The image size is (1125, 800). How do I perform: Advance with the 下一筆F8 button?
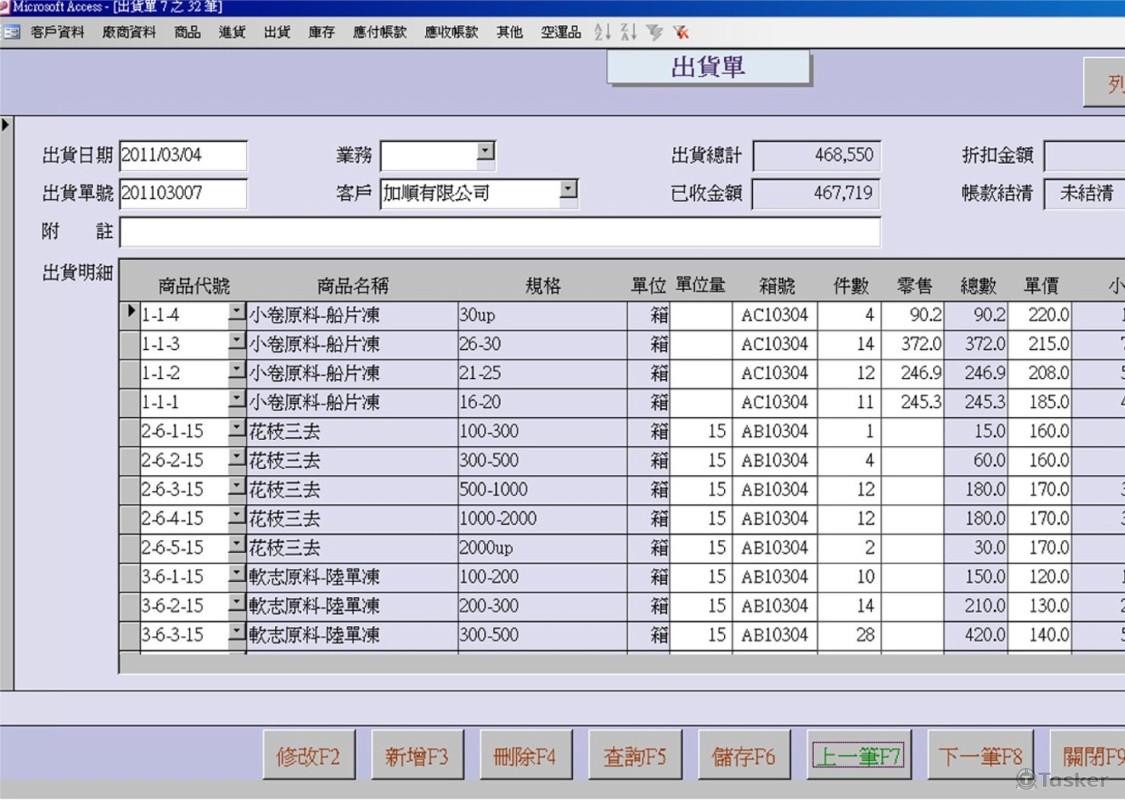980,756
